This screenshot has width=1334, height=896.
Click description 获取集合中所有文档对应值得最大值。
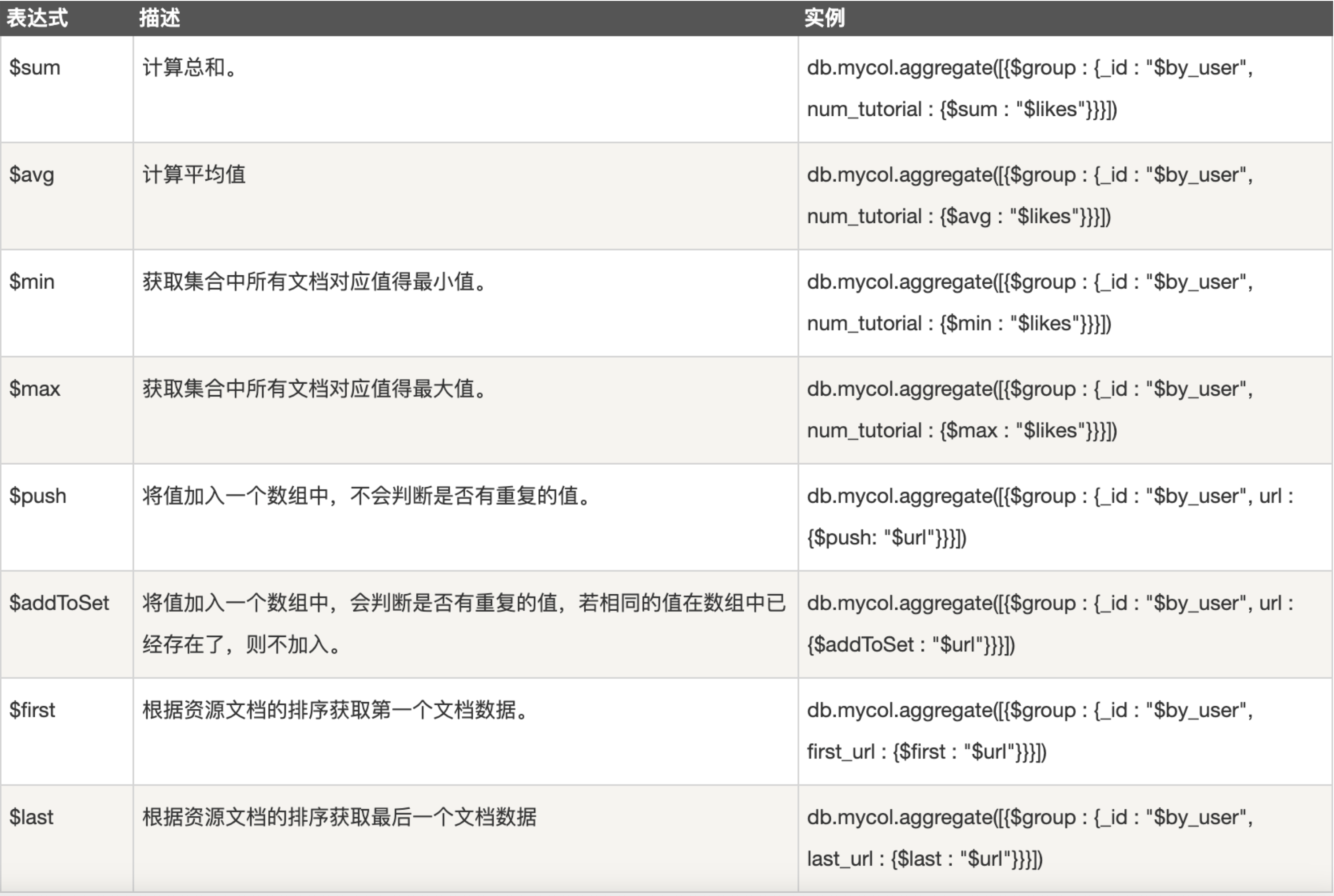[314, 389]
